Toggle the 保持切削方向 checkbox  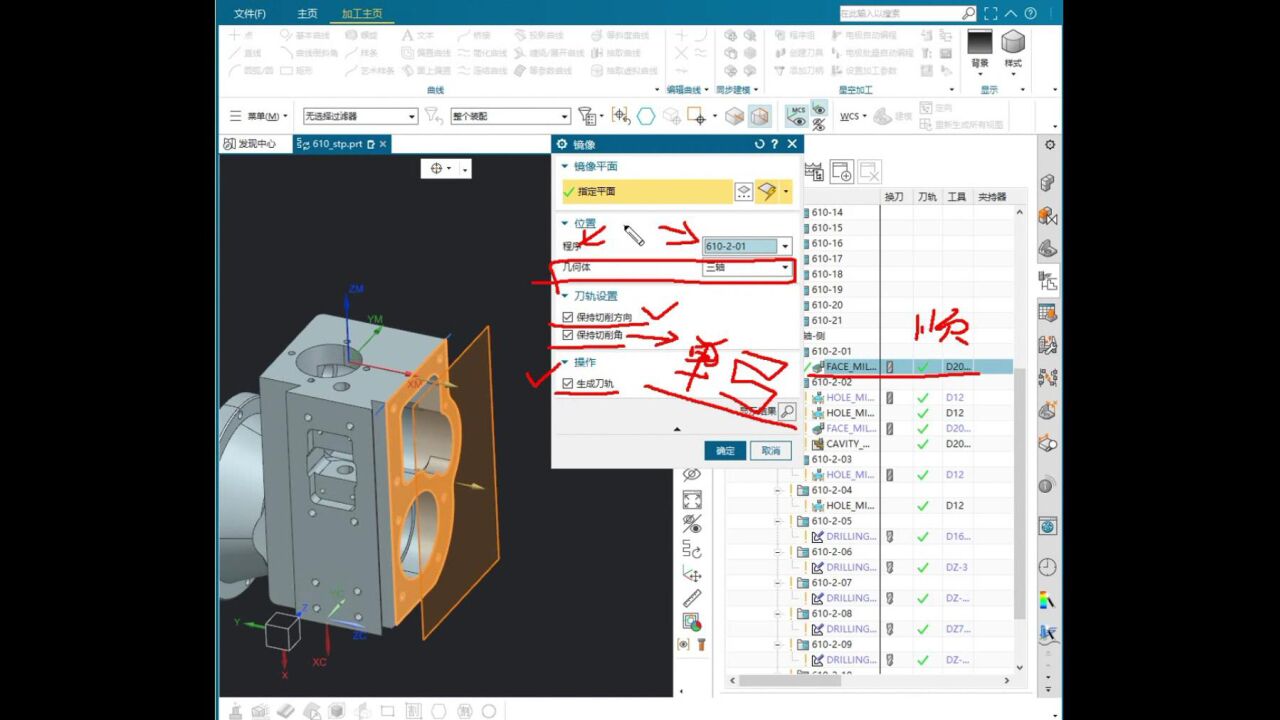pyautogui.click(x=568, y=317)
